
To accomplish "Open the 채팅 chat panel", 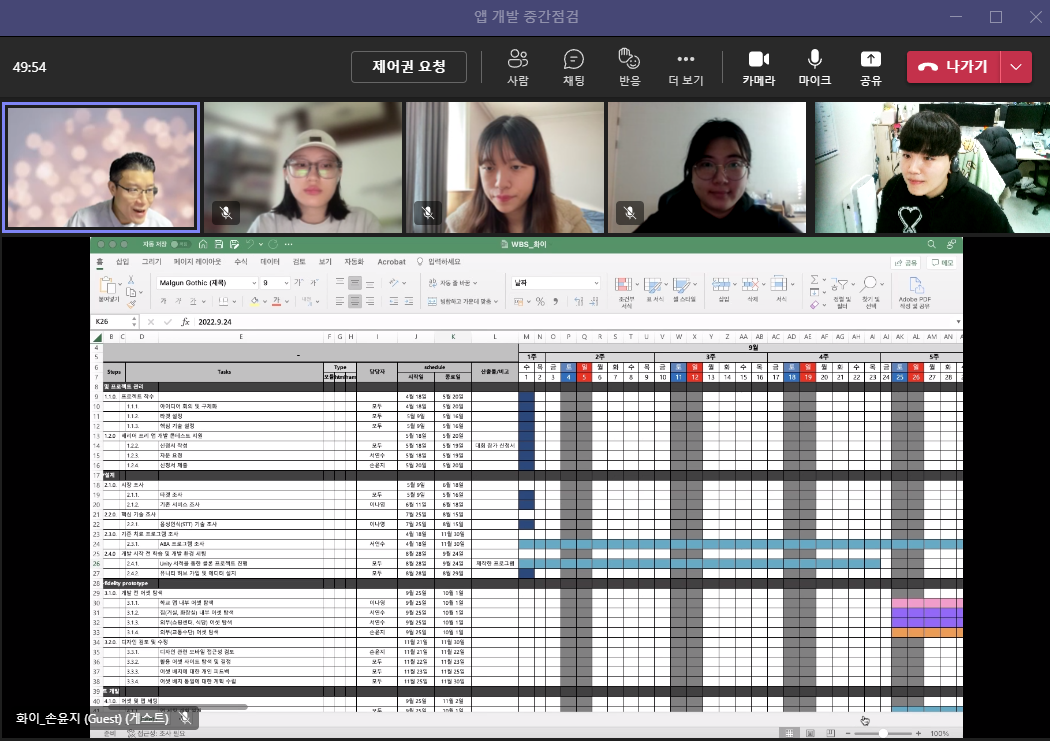I will [x=573, y=67].
